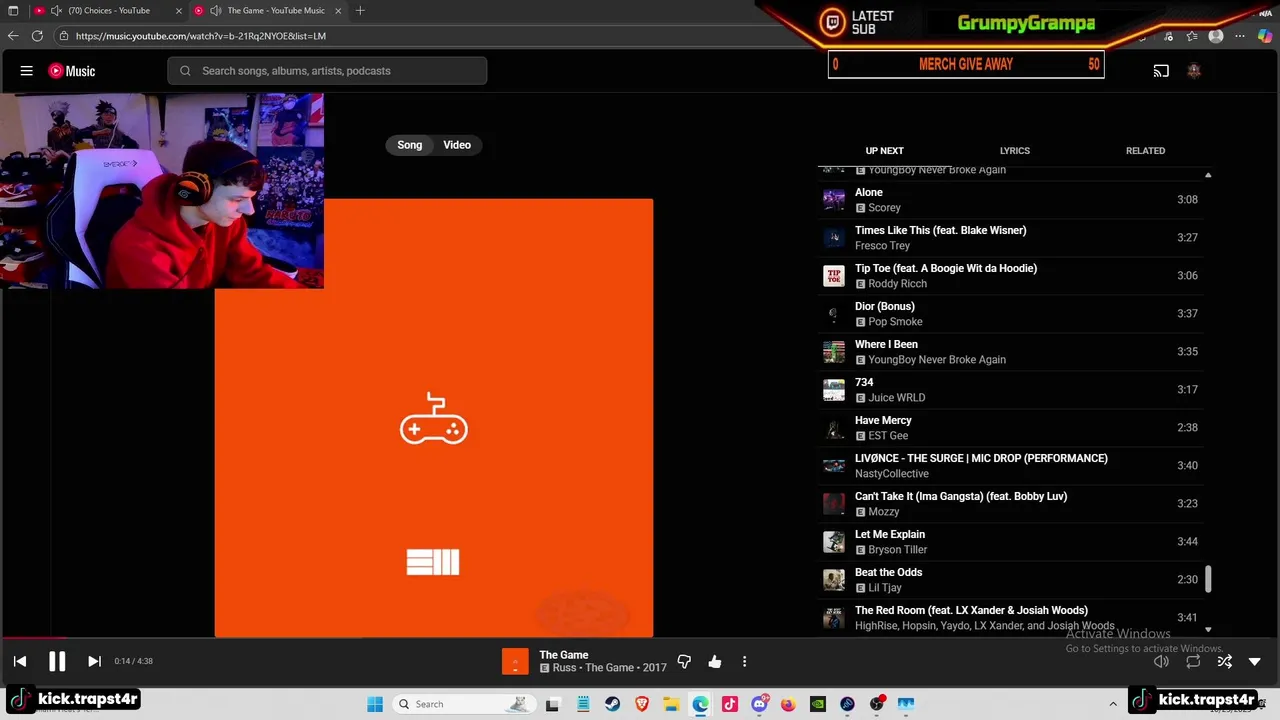1280x720 pixels.
Task: Play Beat the Odds by Lil Tjay
Action: coord(1010,580)
